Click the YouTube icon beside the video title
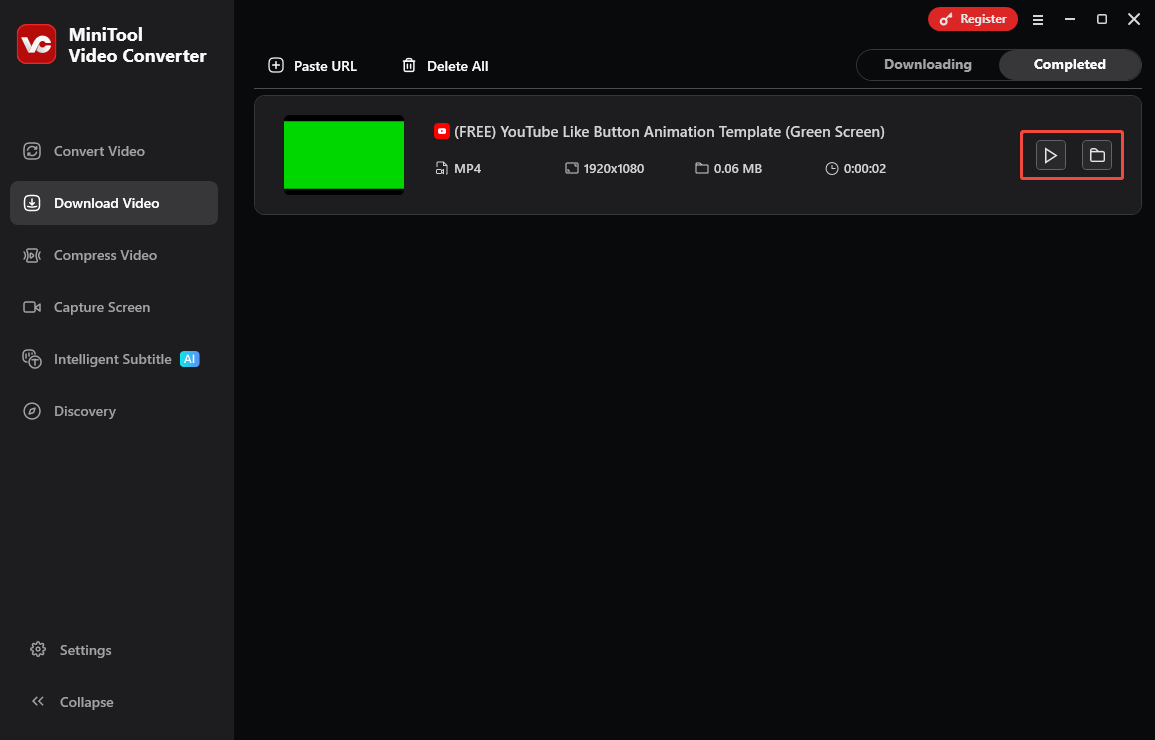Image resolution: width=1155 pixels, height=740 pixels. (x=440, y=131)
